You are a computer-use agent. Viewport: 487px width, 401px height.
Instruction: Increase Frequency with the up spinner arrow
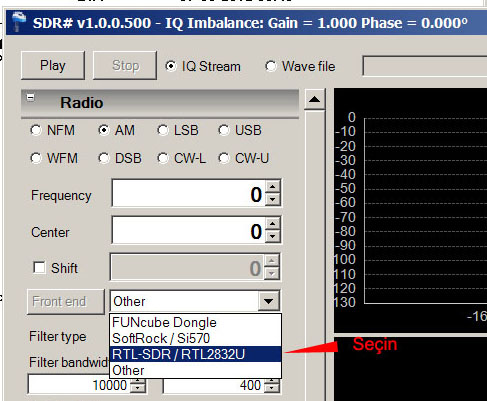pyautogui.click(x=273, y=186)
